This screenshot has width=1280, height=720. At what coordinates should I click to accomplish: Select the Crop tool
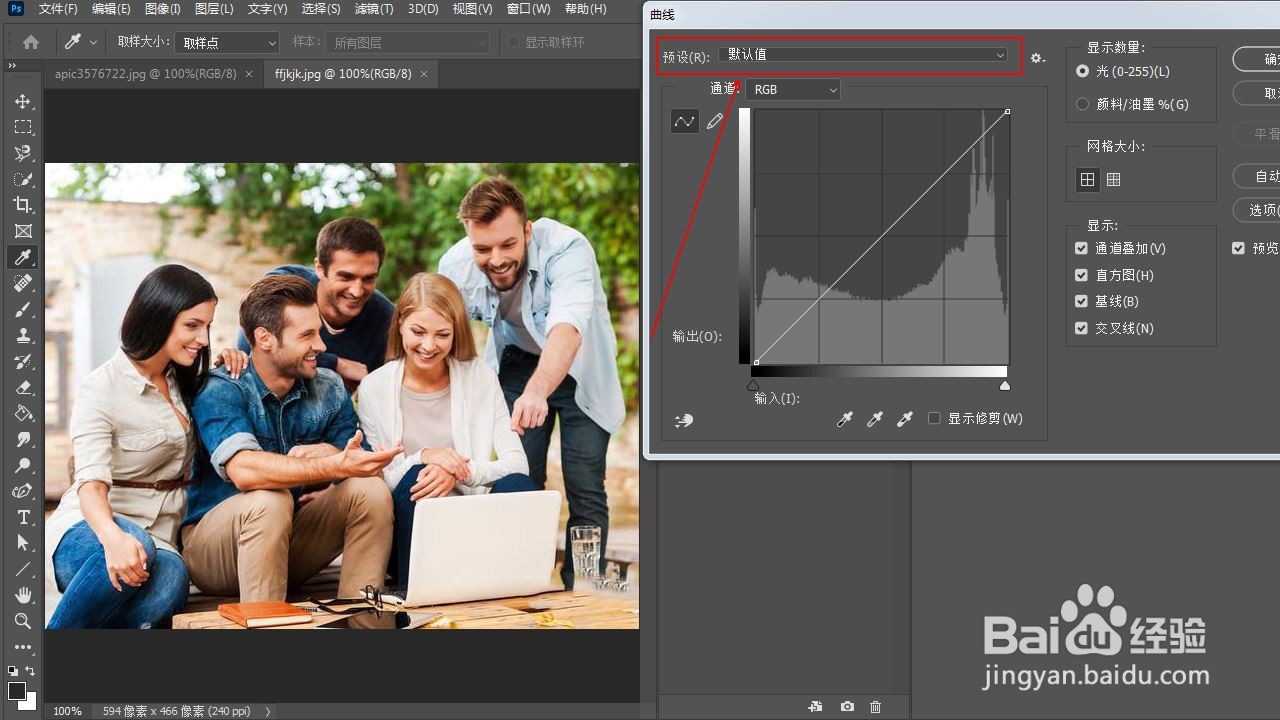(22, 205)
